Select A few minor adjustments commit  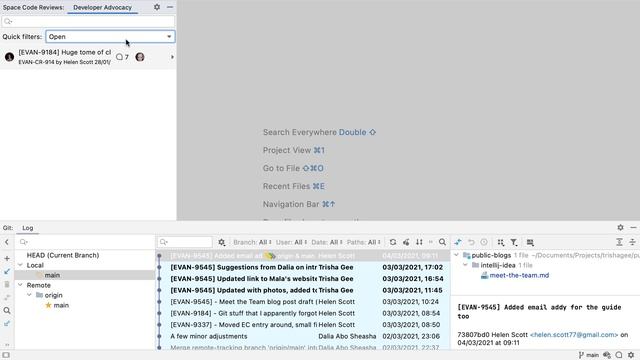[x=303, y=336]
